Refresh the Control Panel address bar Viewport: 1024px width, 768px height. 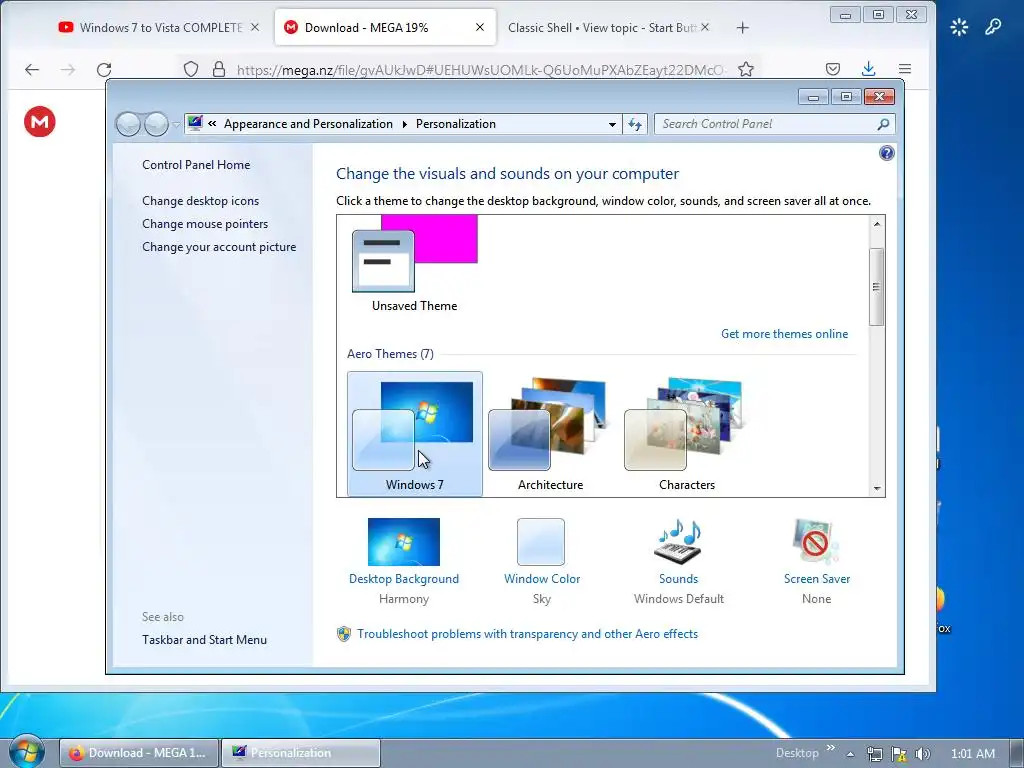coord(635,124)
